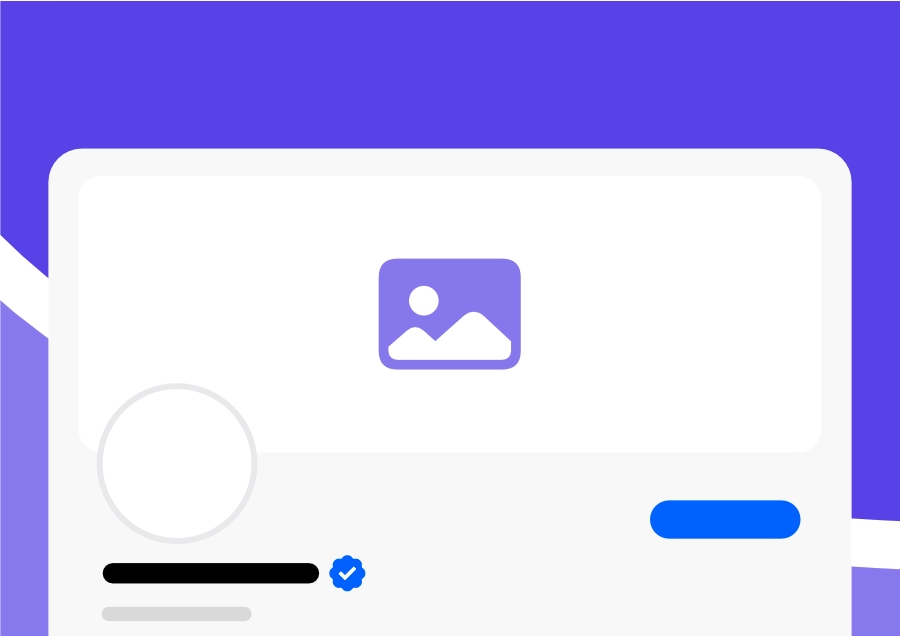Image resolution: width=900 pixels, height=636 pixels.
Task: Click the blue verified checkmark badge
Action: [x=347, y=573]
